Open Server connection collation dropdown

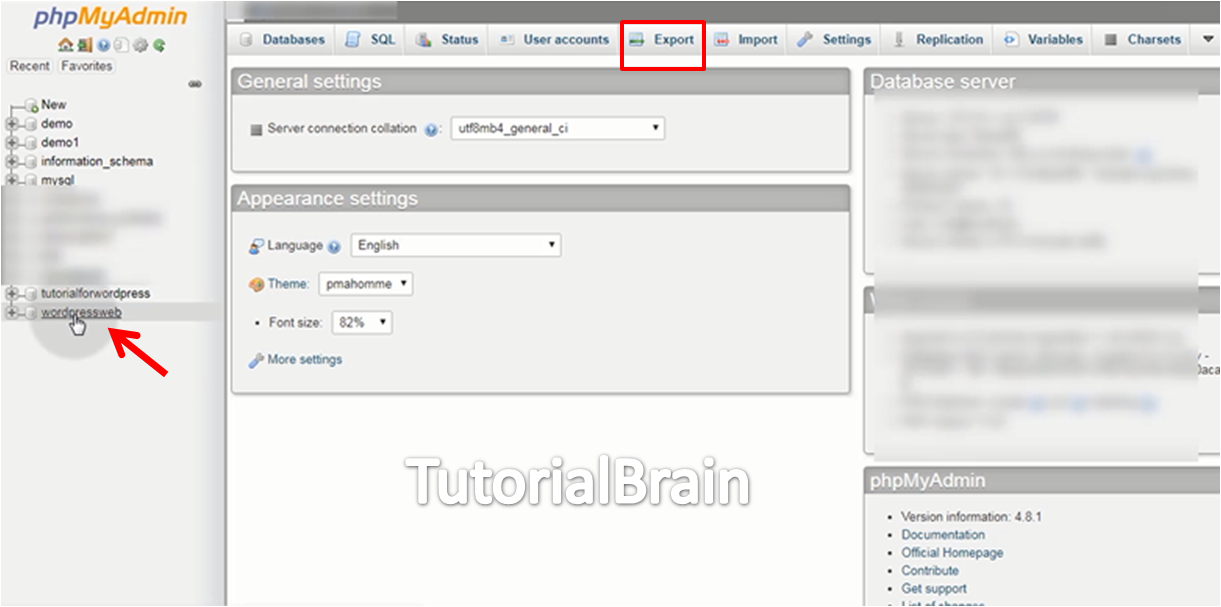pyautogui.click(x=557, y=129)
